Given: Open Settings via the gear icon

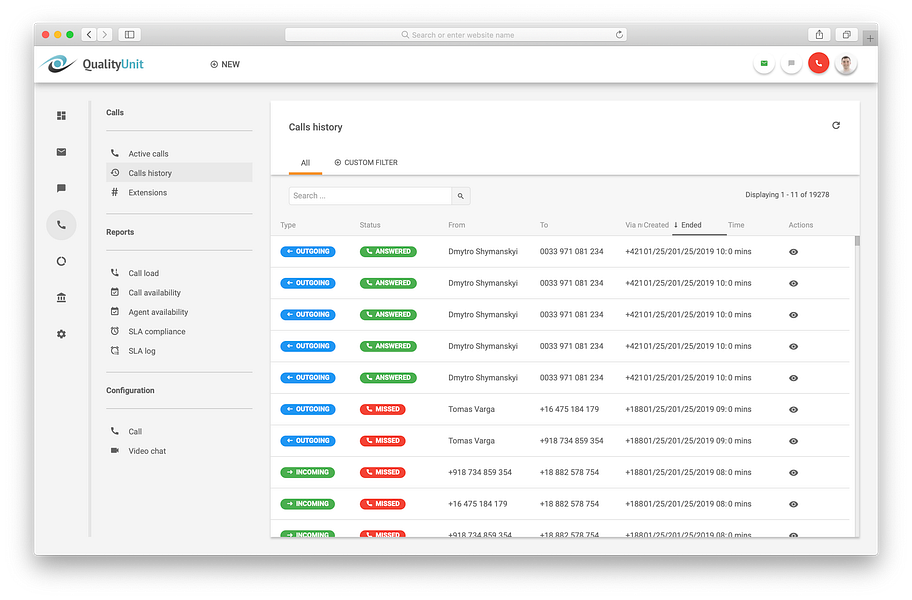Looking at the screenshot, I should pyautogui.click(x=61, y=333).
